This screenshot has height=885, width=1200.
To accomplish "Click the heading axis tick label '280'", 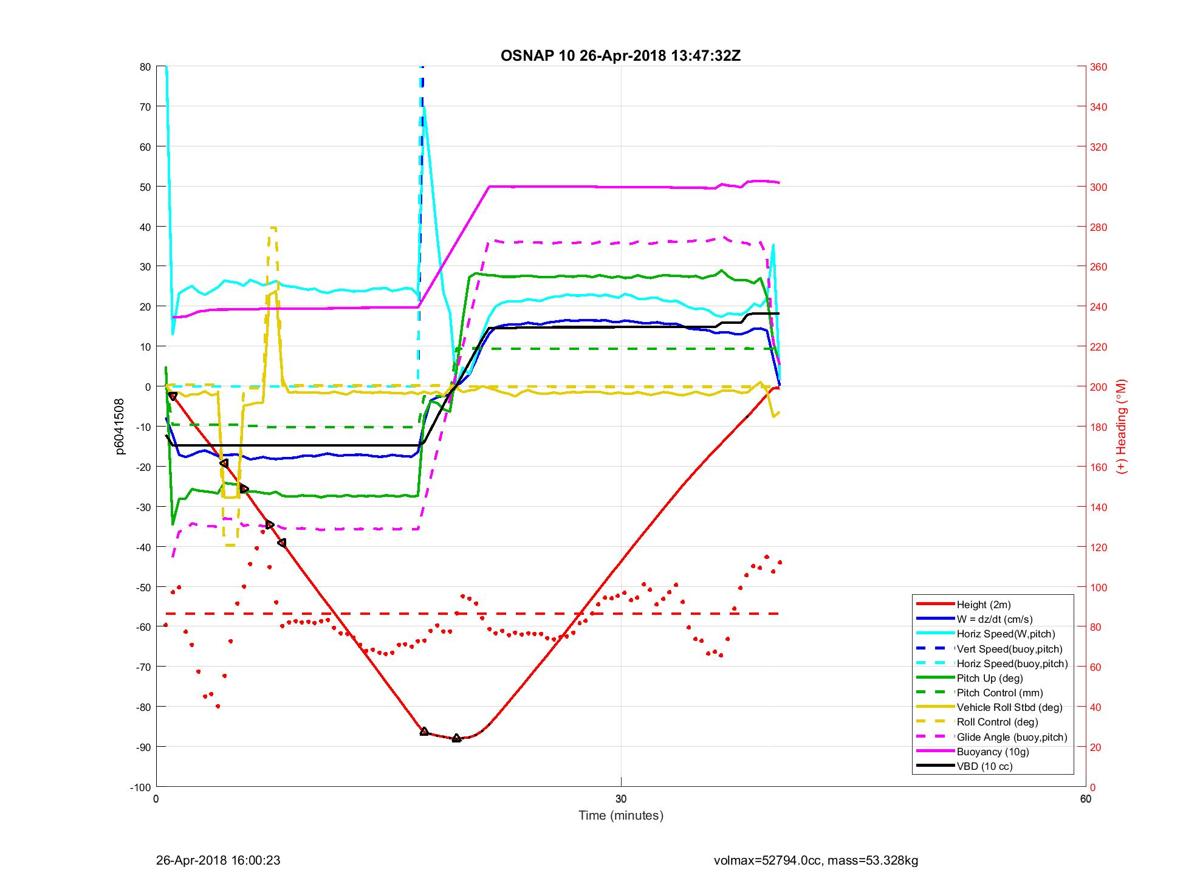I will pos(1099,227).
